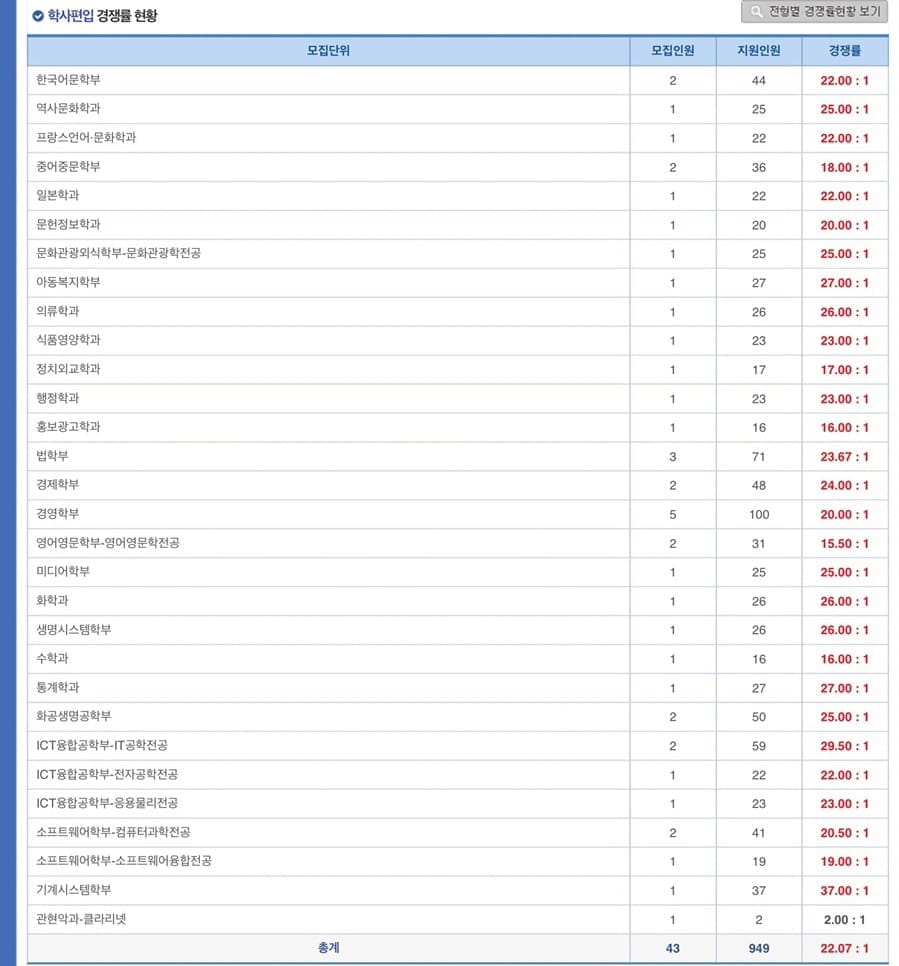Click the 수학과 row name
899x966 pixels.
tap(52, 659)
